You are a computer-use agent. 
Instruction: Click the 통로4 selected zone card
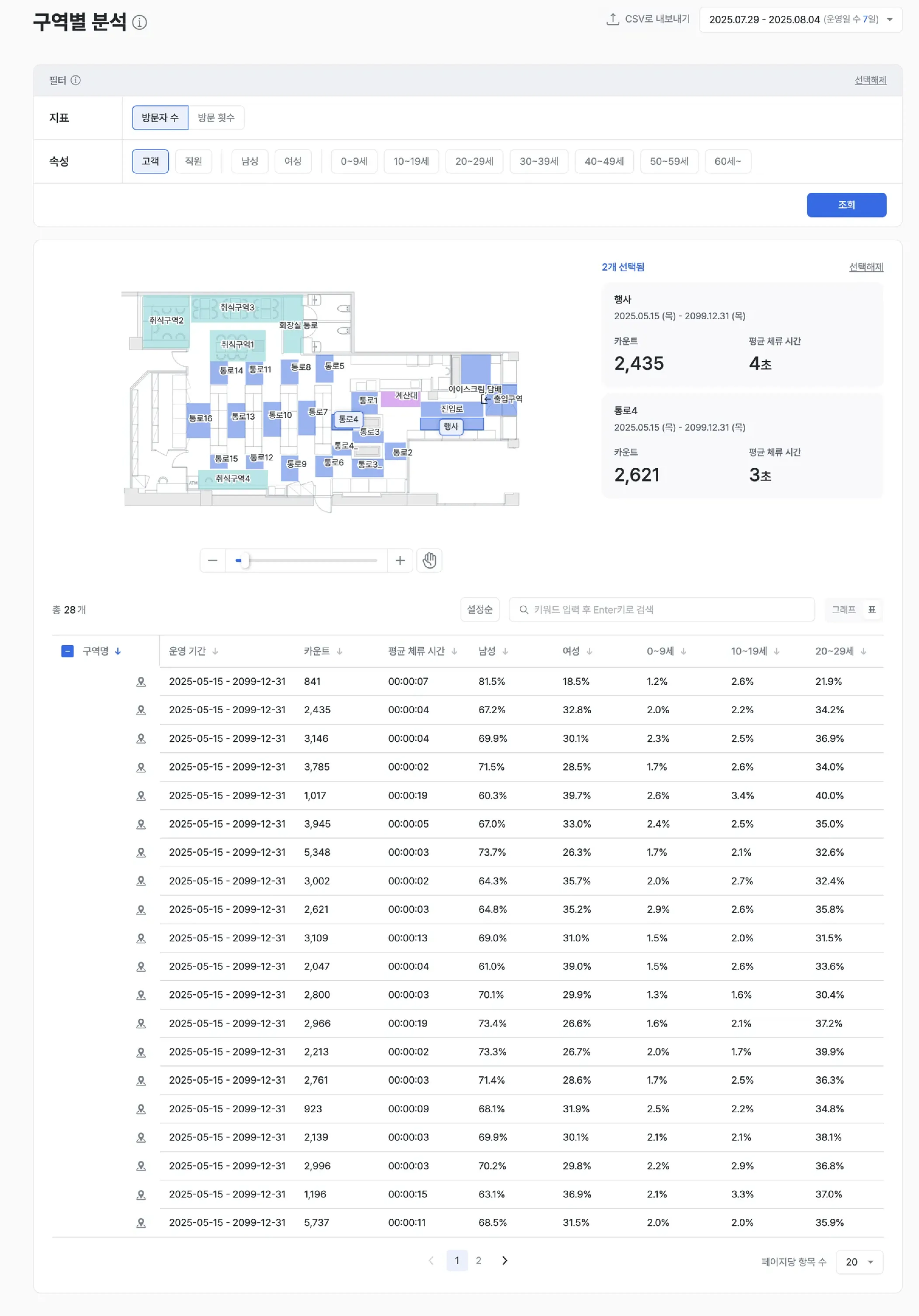[742, 445]
